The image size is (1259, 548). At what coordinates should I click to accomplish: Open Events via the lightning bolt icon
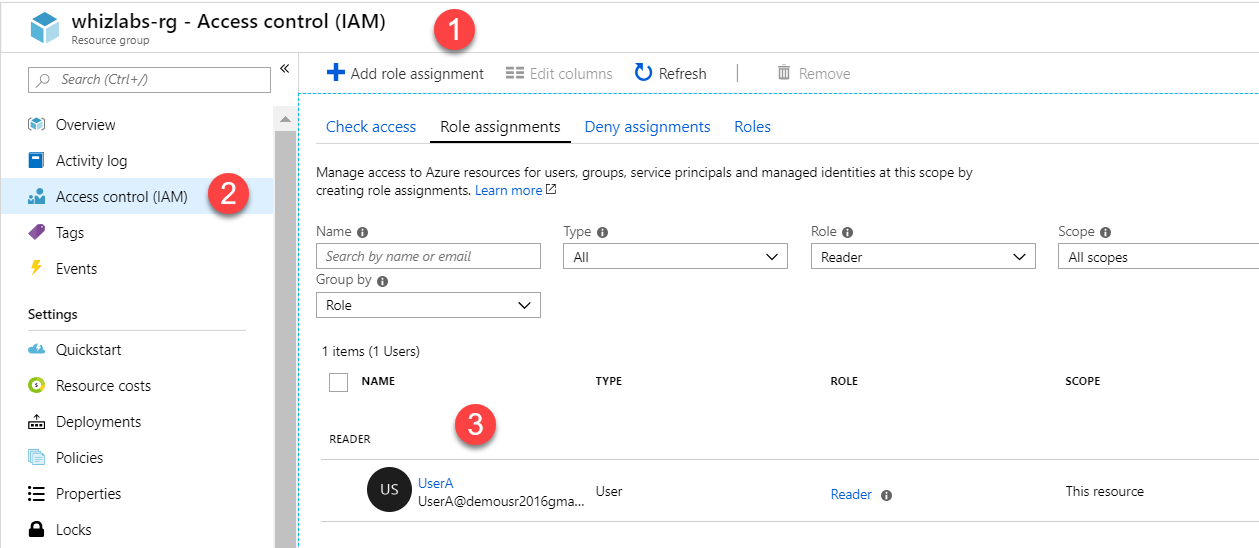click(x=37, y=269)
